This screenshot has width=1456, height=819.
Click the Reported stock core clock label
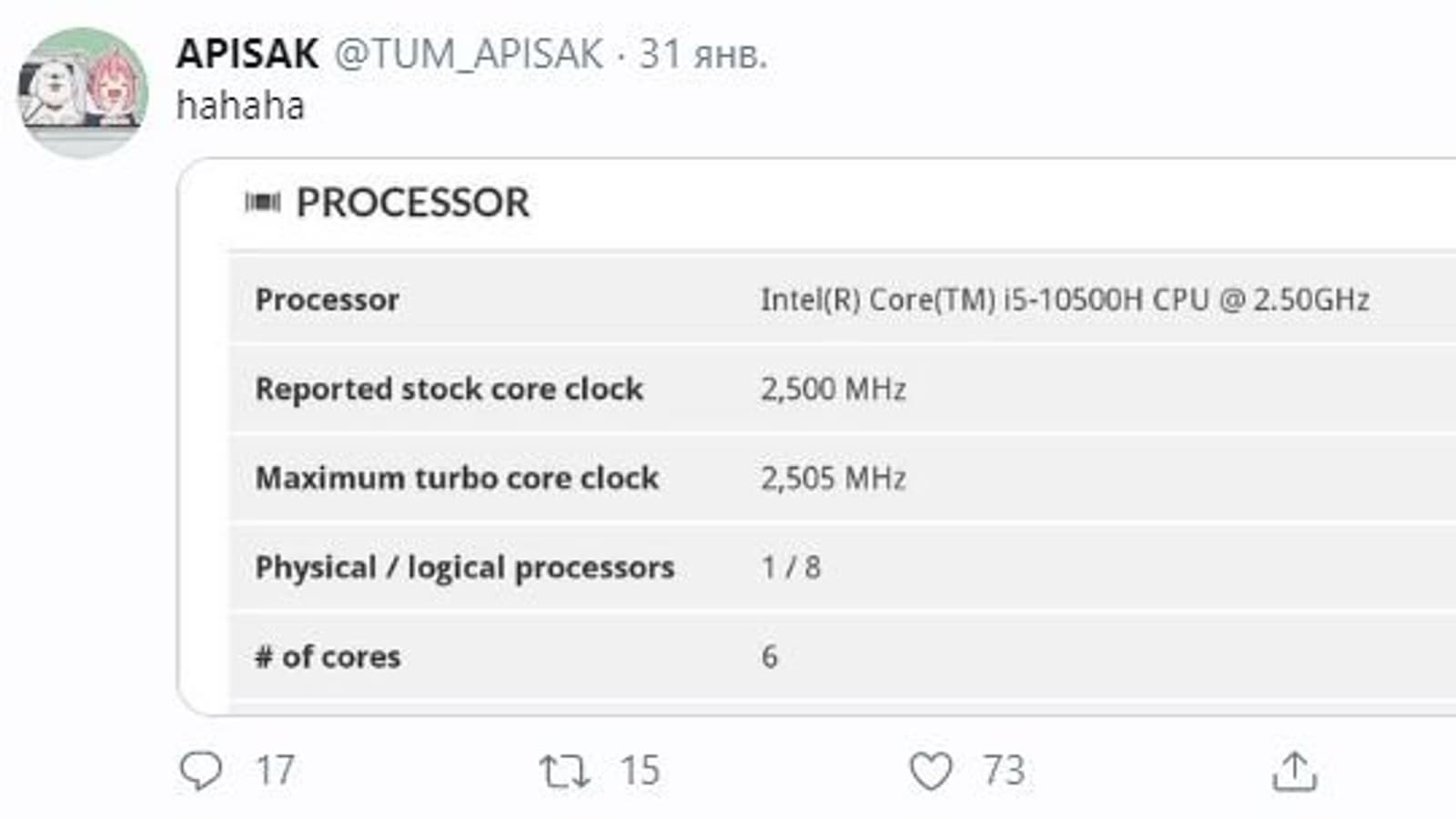pyautogui.click(x=449, y=389)
